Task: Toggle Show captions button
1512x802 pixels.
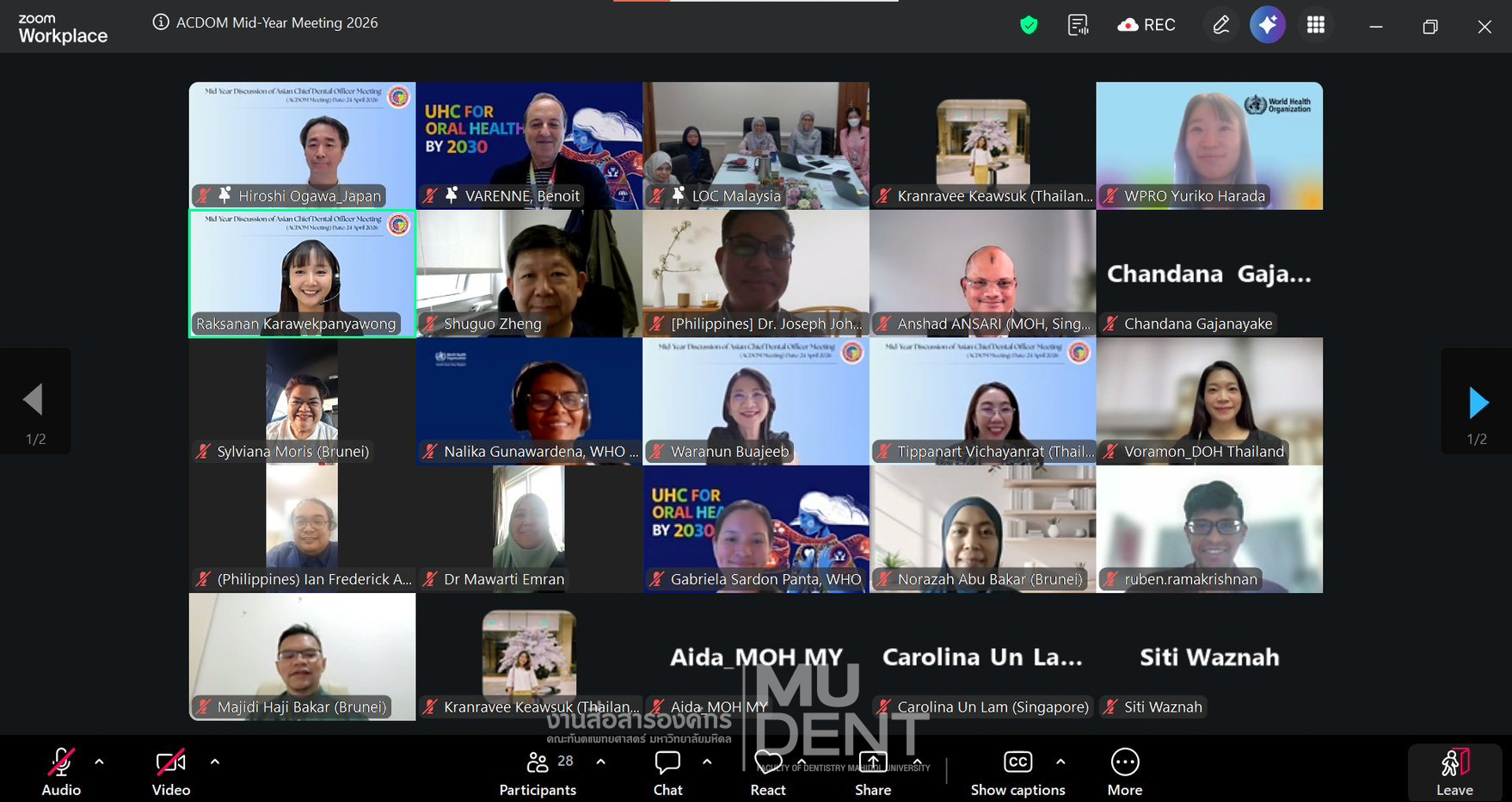Action: click(x=1017, y=772)
